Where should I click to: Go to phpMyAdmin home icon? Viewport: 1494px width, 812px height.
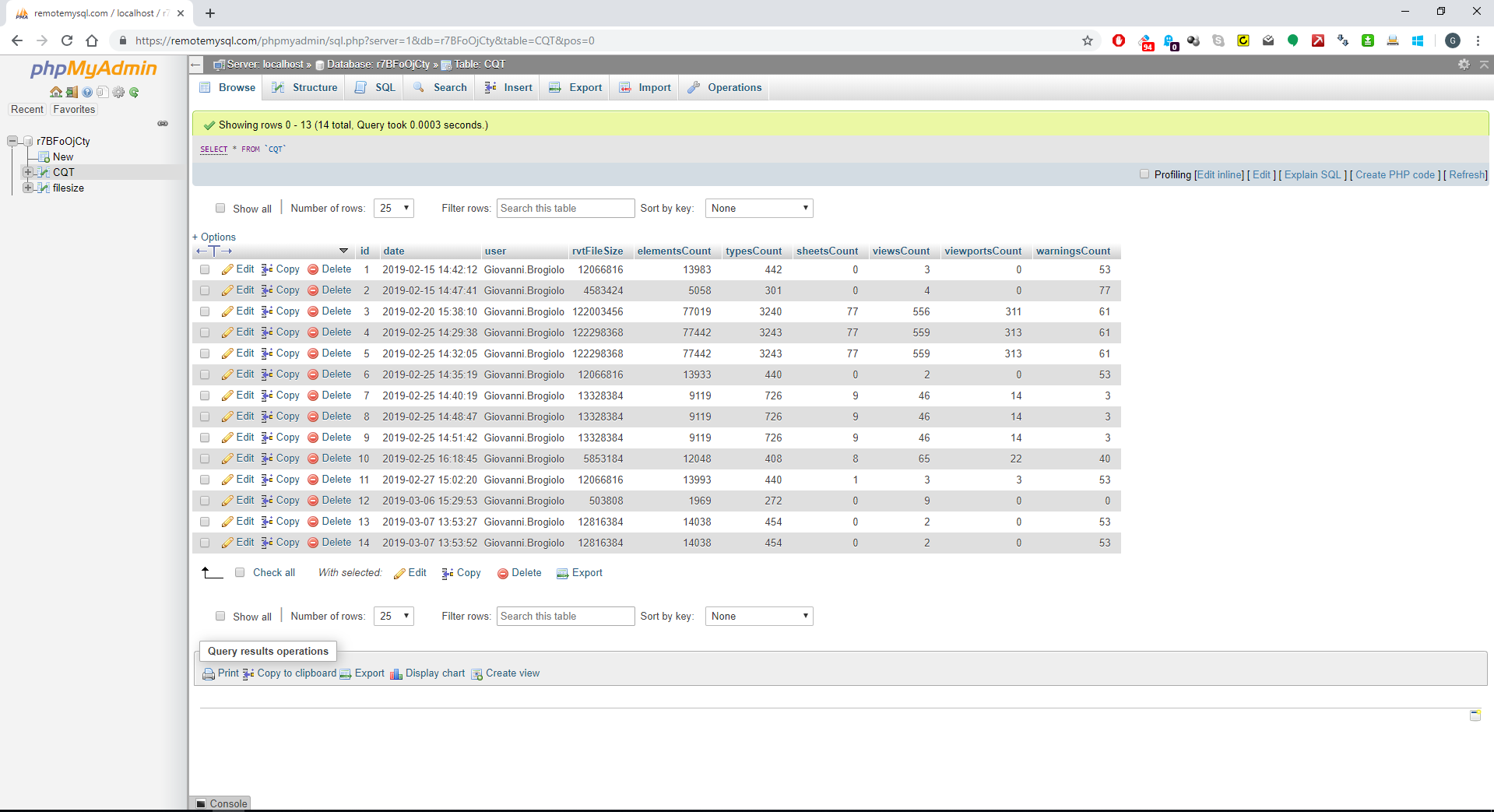coord(56,92)
